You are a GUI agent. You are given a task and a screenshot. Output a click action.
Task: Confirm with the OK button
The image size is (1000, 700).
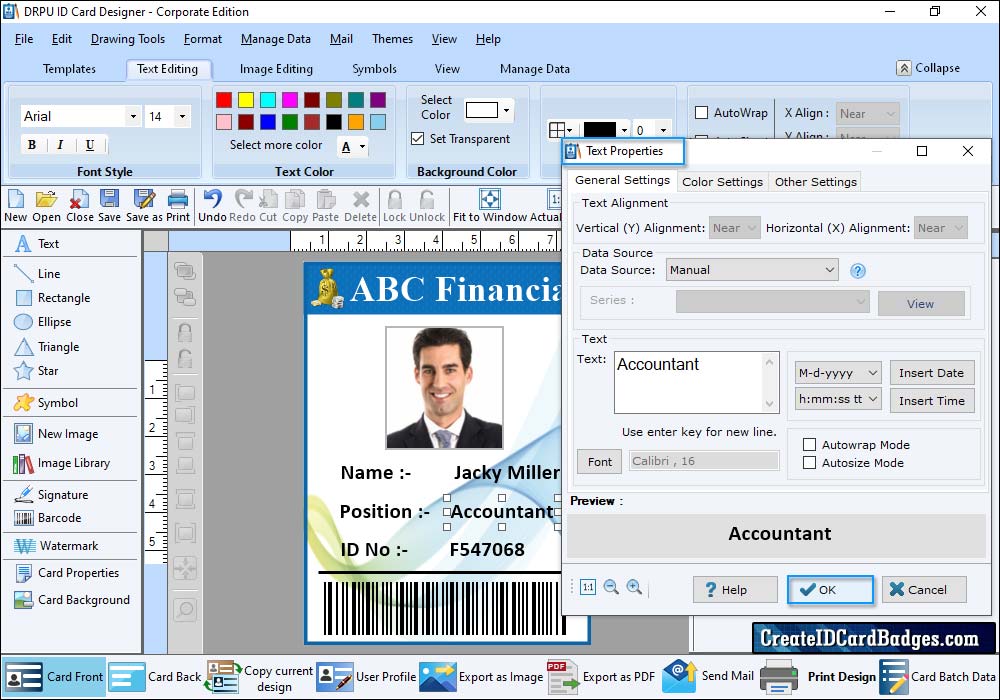[830, 590]
